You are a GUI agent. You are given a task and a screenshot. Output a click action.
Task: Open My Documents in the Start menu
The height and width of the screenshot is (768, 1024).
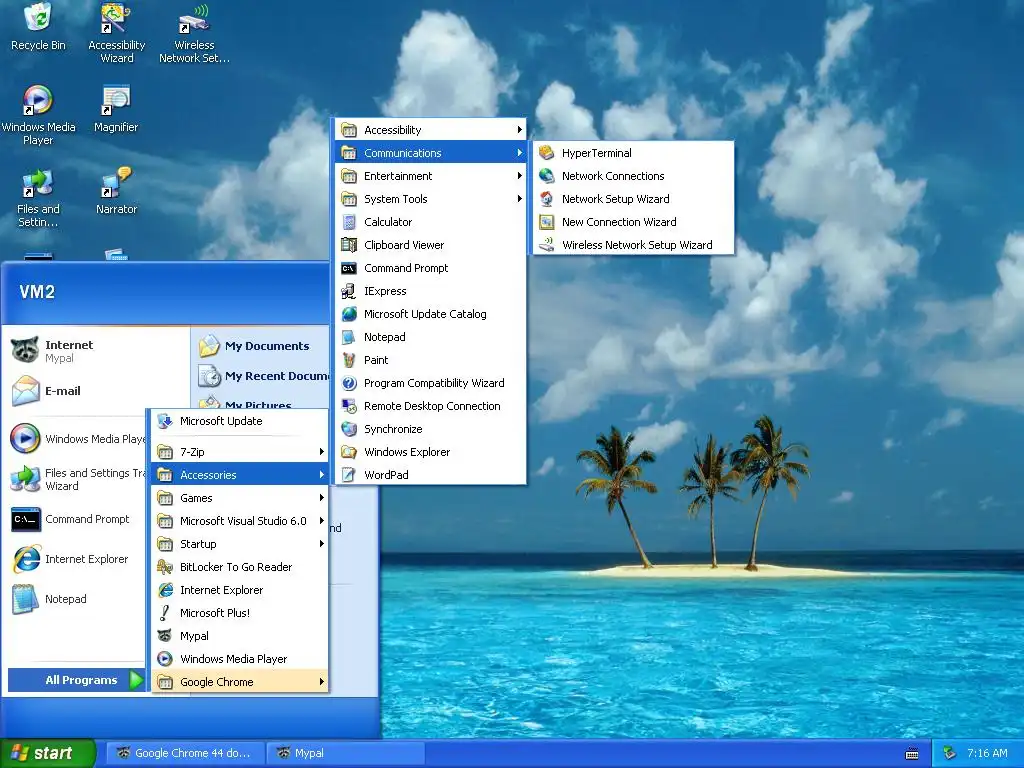[261, 345]
